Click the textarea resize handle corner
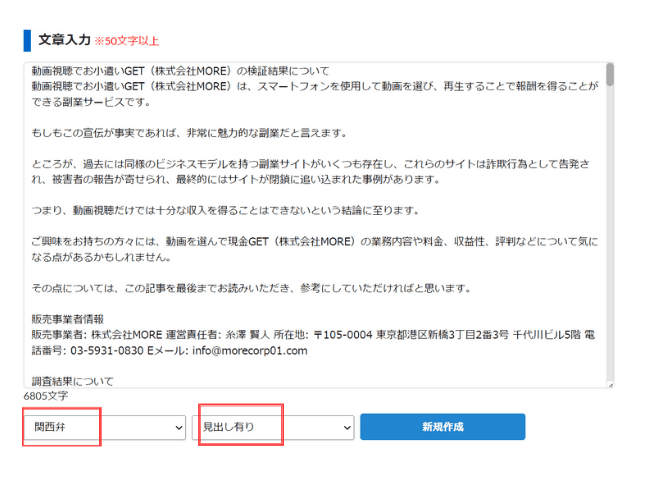650x481 pixels. [x=610, y=384]
